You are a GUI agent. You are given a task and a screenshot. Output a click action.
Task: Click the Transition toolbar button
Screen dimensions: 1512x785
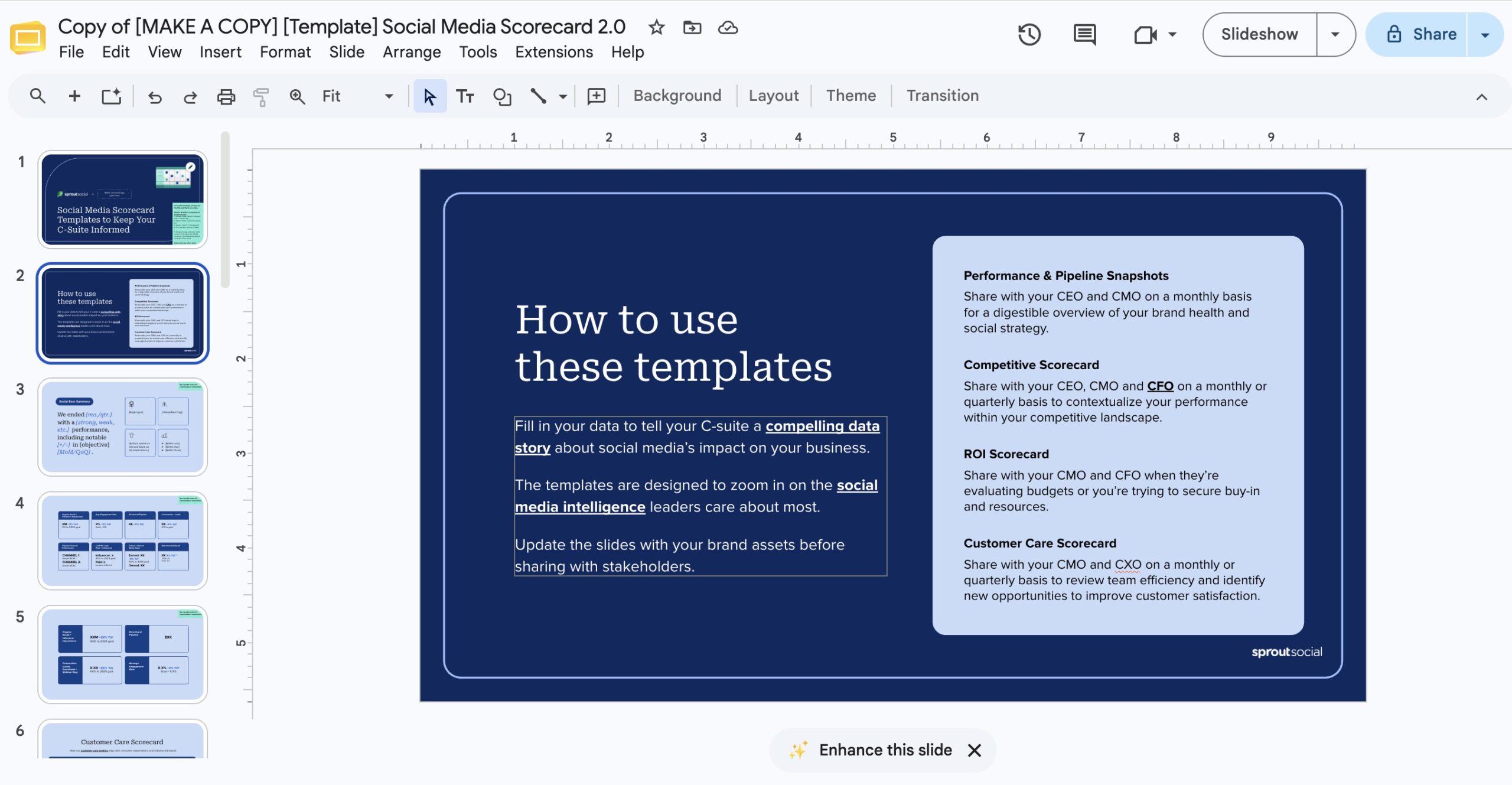943,96
